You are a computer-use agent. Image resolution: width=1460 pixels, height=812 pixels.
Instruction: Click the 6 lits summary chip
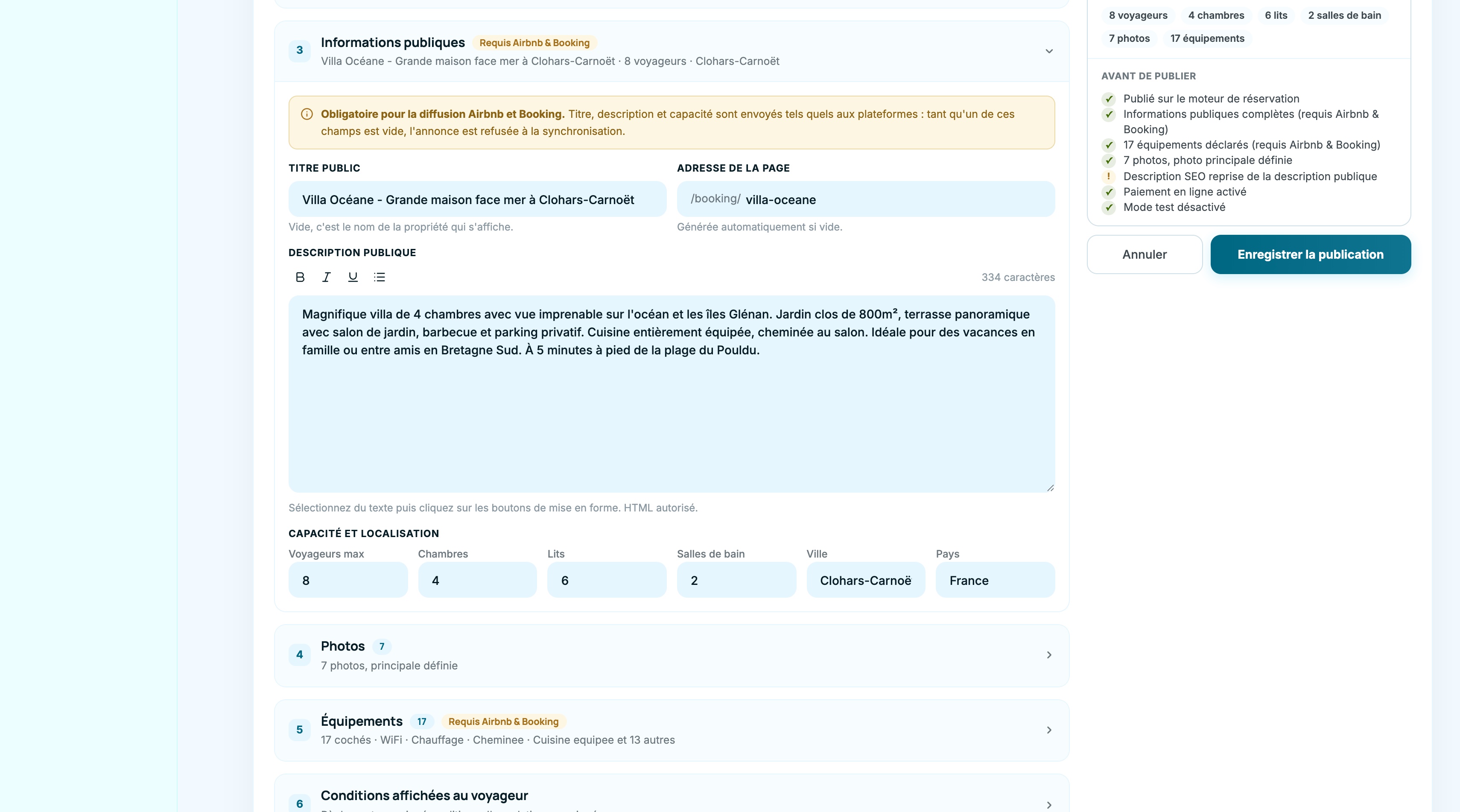pos(1276,15)
